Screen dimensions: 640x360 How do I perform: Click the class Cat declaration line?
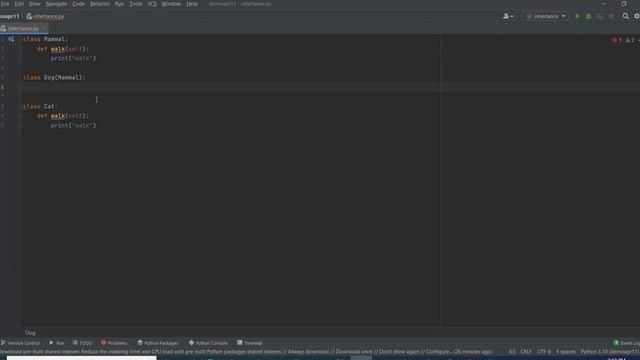point(40,106)
